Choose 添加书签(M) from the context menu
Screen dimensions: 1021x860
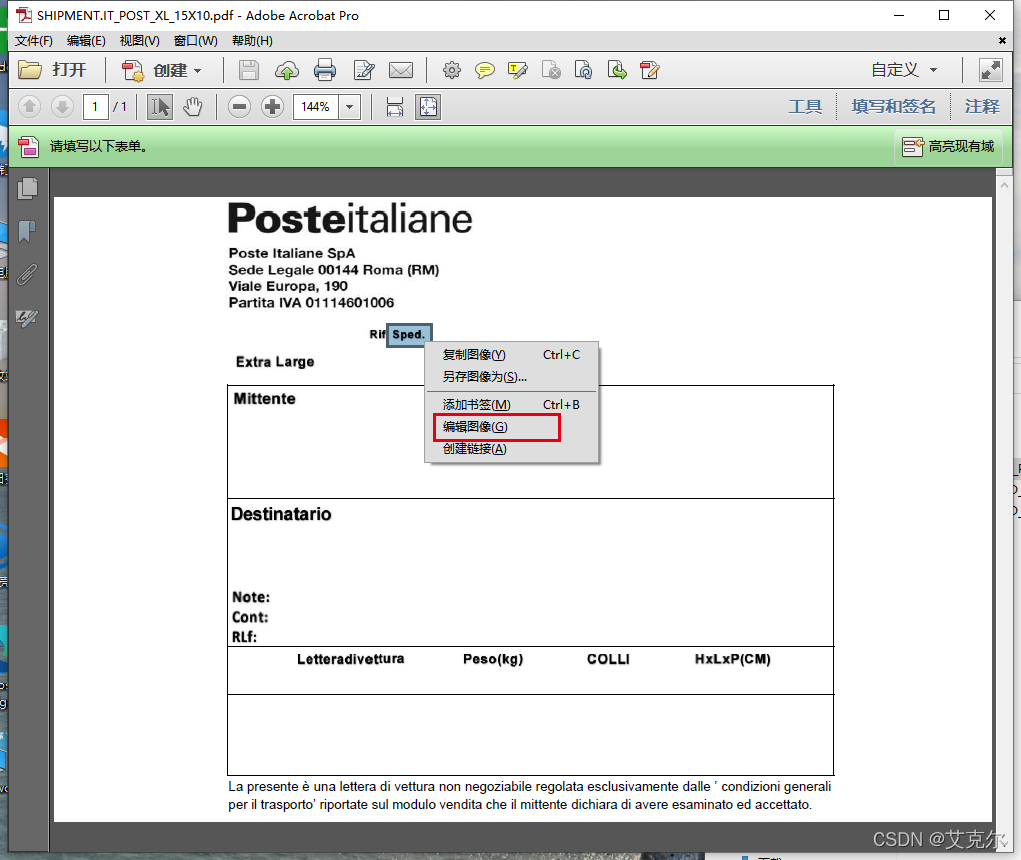(x=511, y=405)
